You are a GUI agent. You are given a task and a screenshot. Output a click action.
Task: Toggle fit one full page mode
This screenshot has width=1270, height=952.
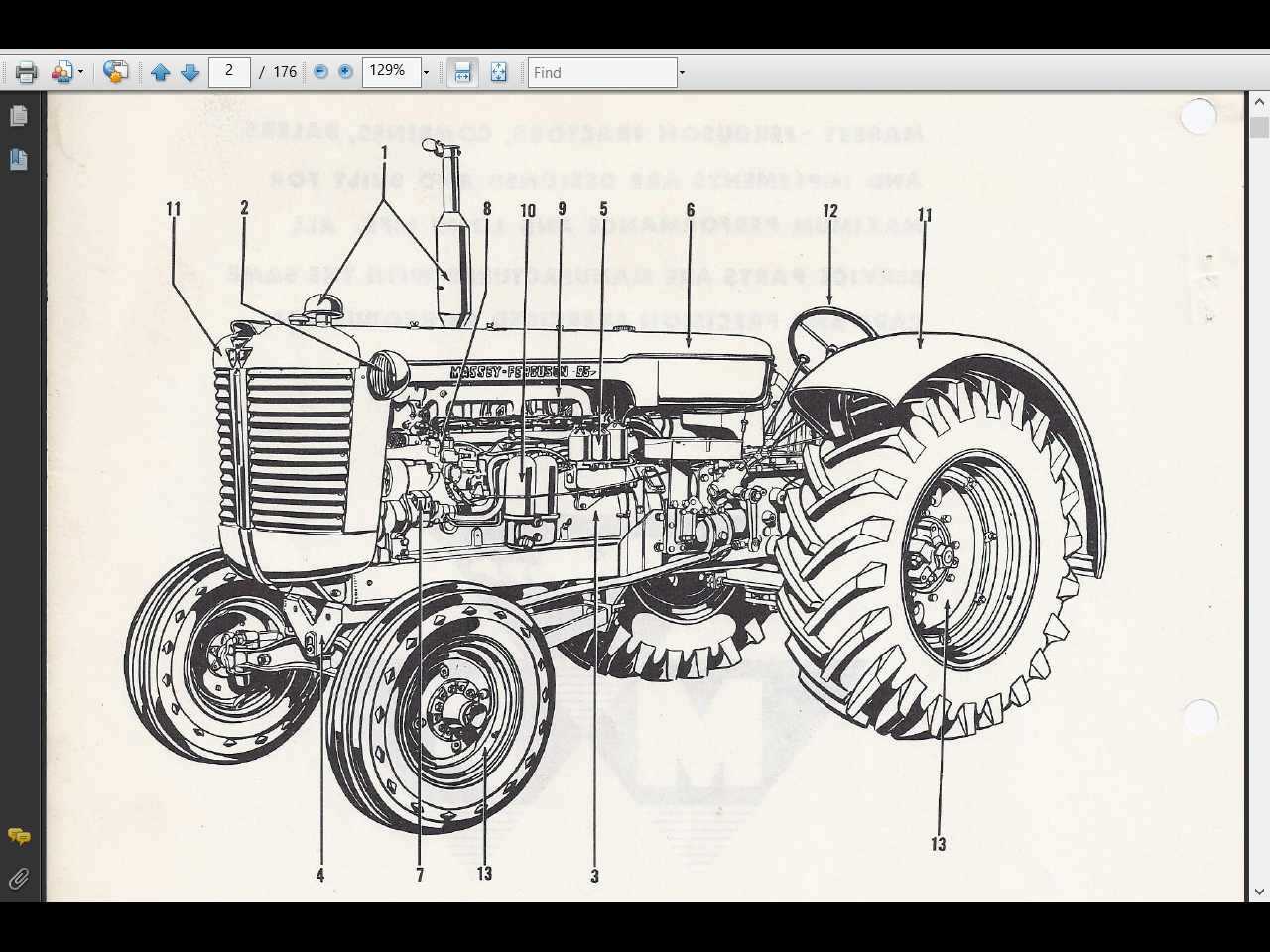pos(498,72)
